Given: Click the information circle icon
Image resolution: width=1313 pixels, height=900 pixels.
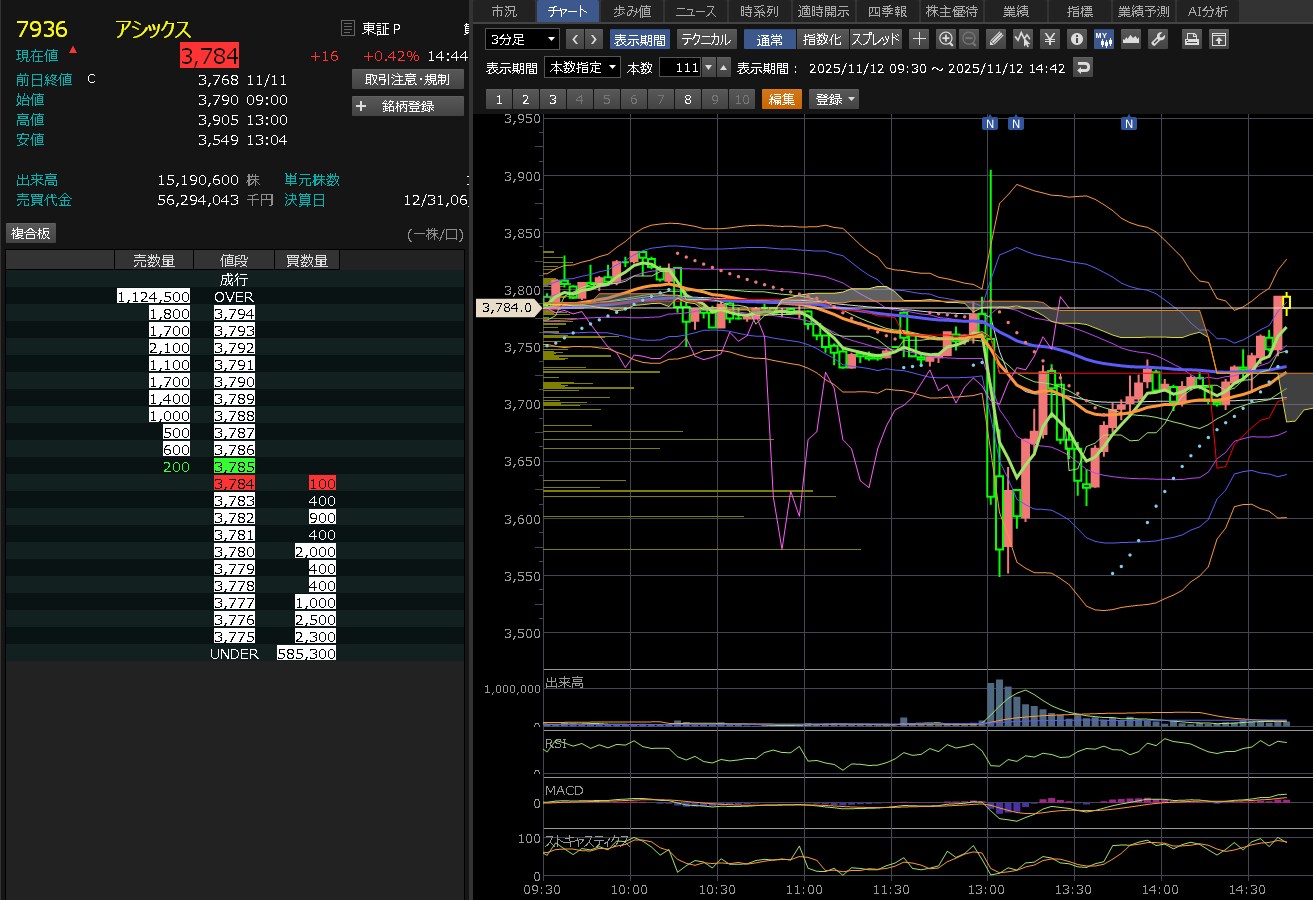Looking at the screenshot, I should click(x=1076, y=39).
